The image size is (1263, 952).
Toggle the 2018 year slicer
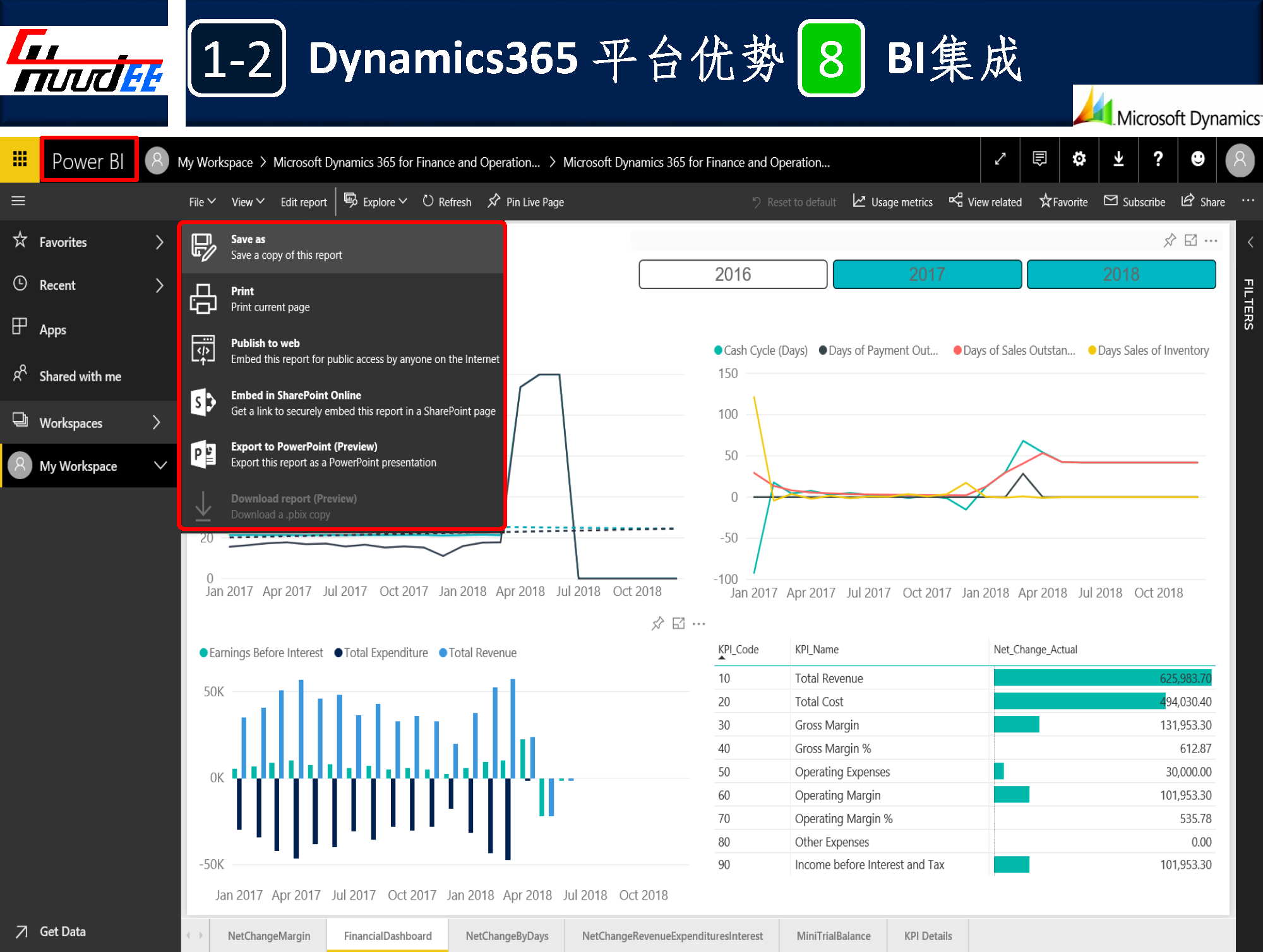click(x=1120, y=275)
